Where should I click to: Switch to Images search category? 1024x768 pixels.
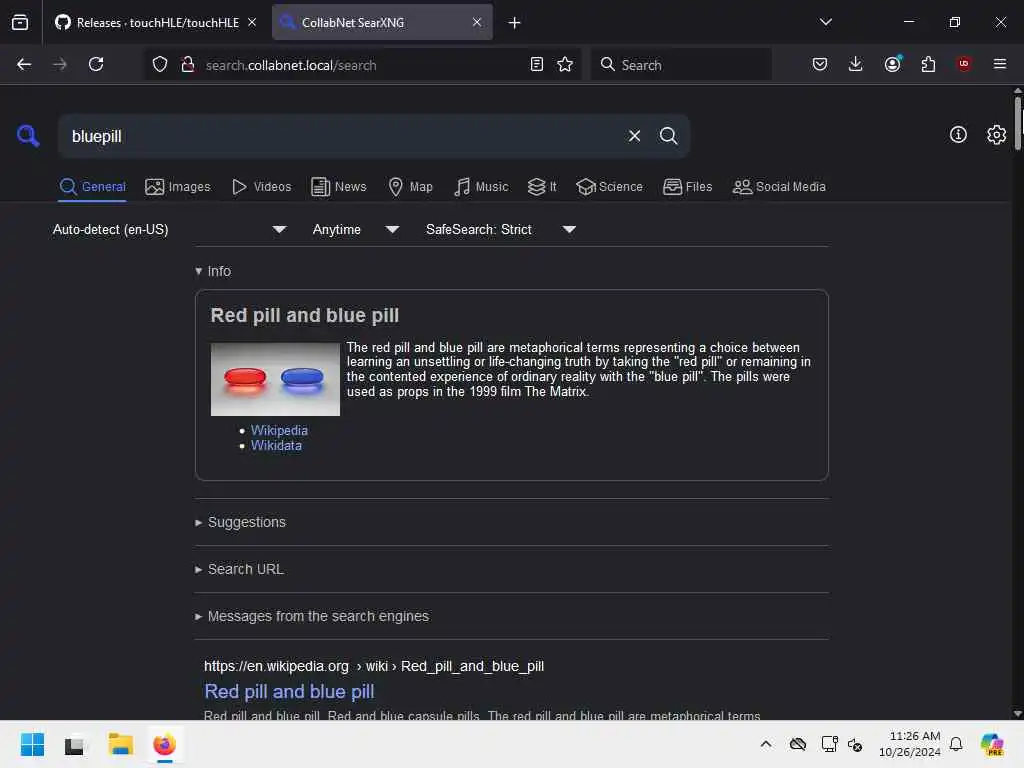178,187
